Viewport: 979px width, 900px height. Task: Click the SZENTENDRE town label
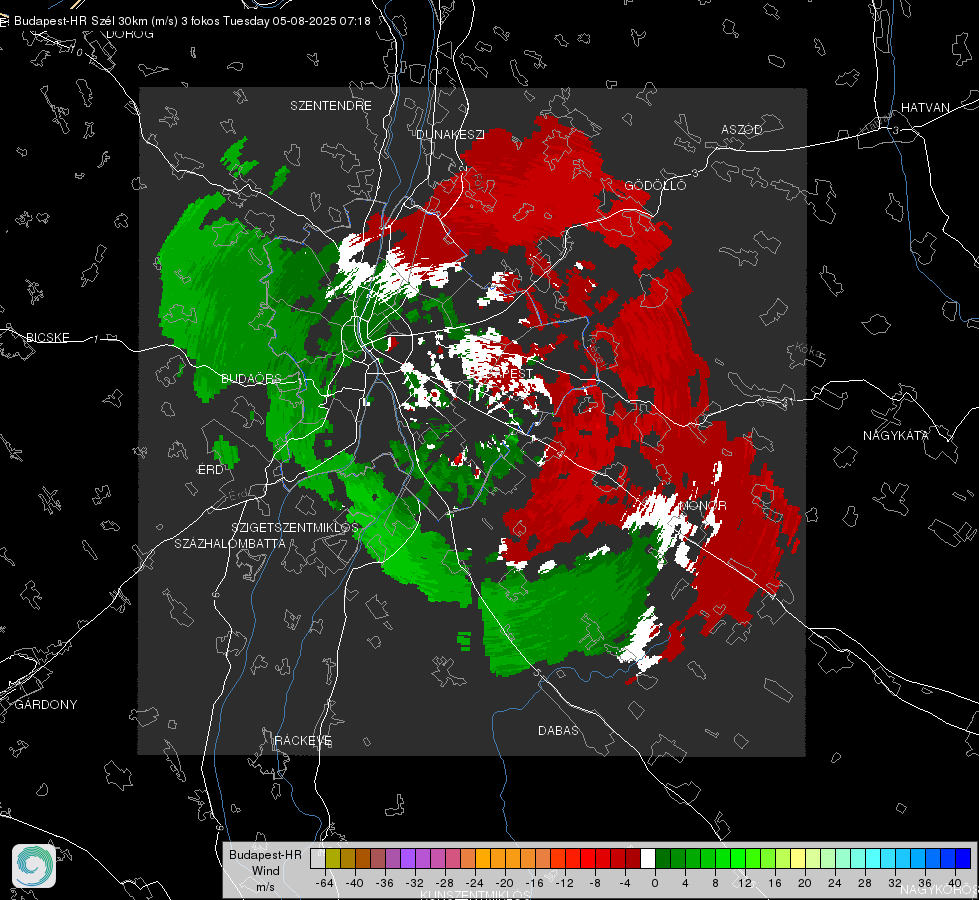(331, 106)
